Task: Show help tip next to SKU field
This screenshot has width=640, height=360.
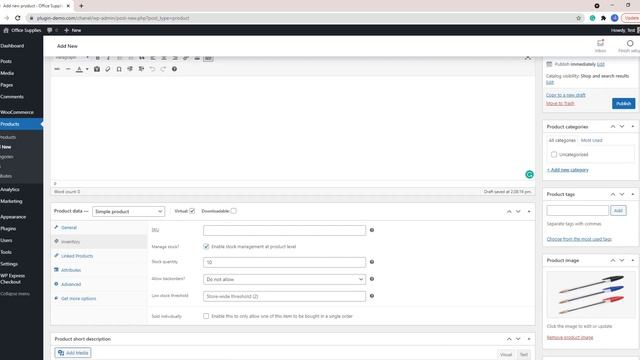Action: tap(372, 230)
